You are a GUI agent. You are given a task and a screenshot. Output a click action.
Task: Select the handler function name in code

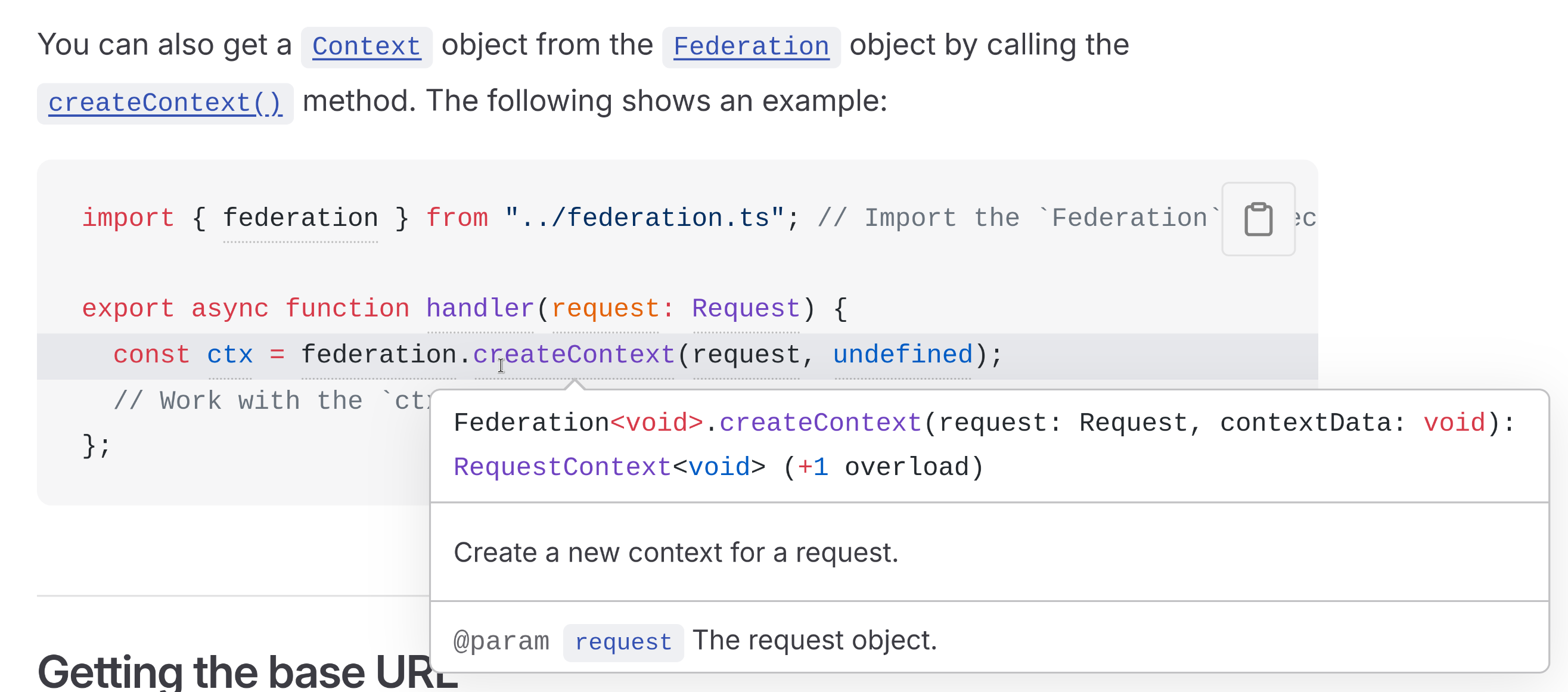pyautogui.click(x=480, y=309)
